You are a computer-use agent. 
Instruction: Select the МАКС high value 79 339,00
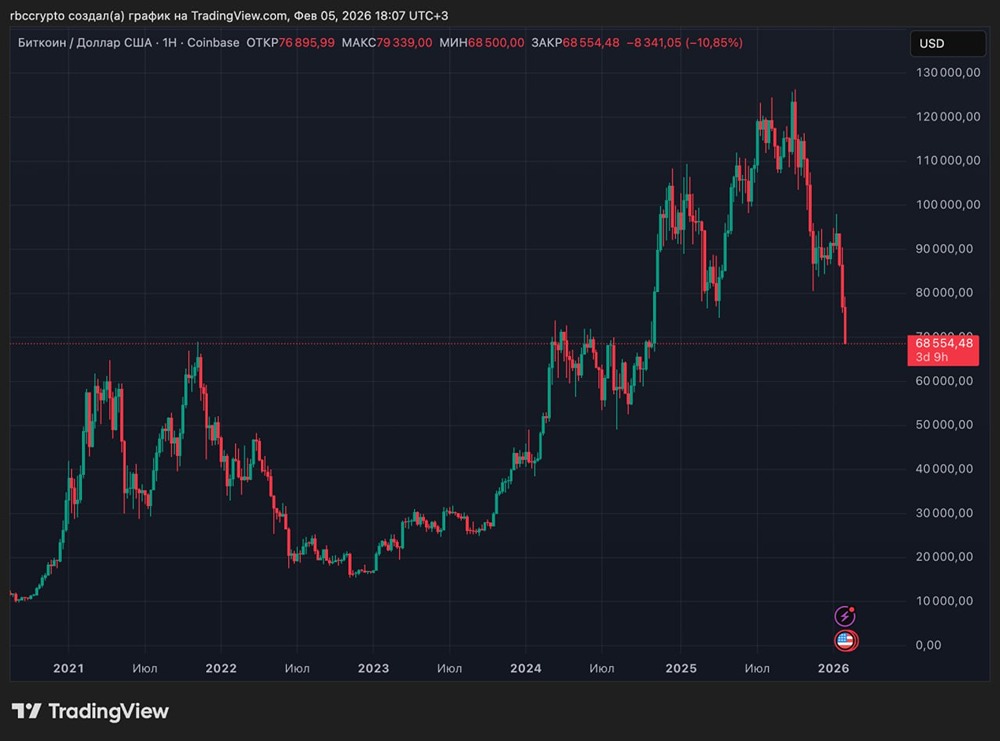click(x=403, y=43)
